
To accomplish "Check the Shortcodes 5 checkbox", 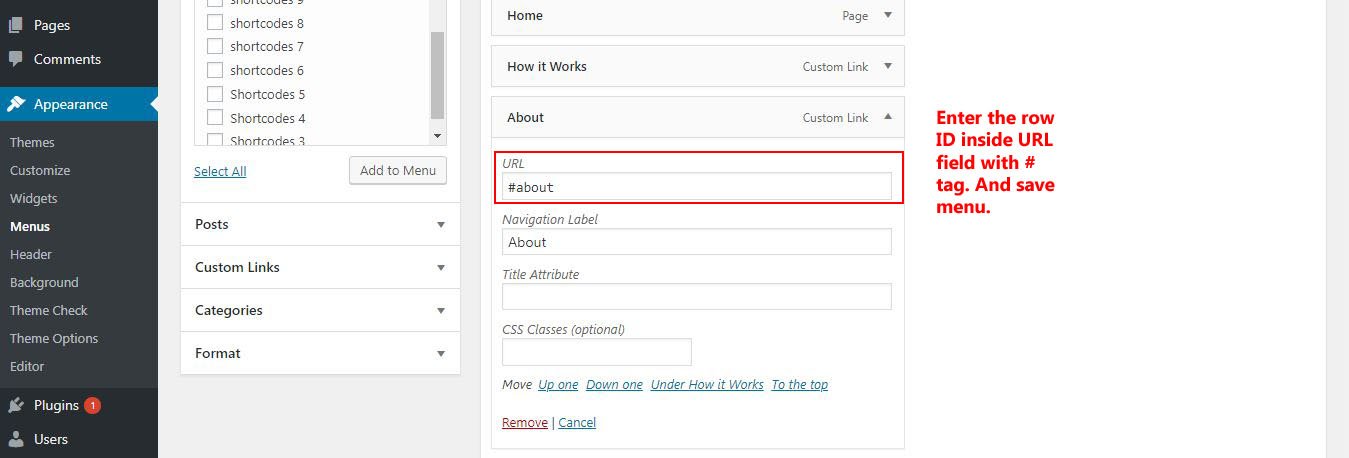I will [214, 94].
